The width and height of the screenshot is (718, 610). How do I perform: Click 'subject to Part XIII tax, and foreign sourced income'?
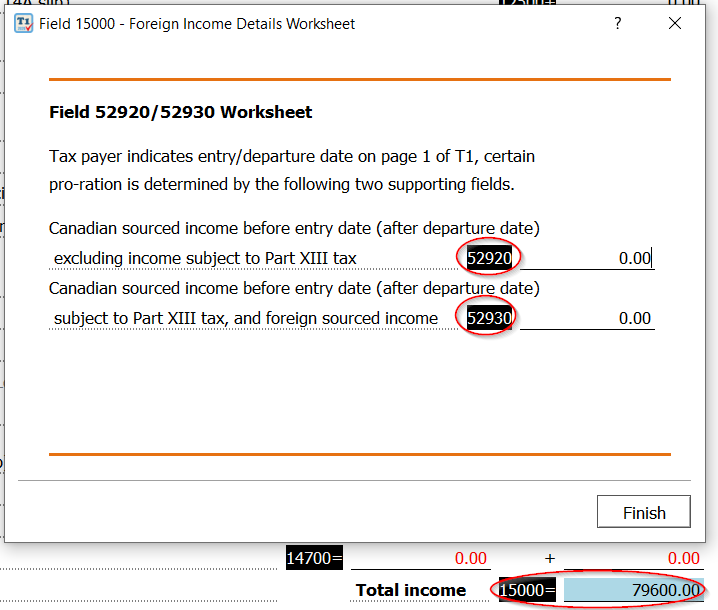click(x=246, y=318)
